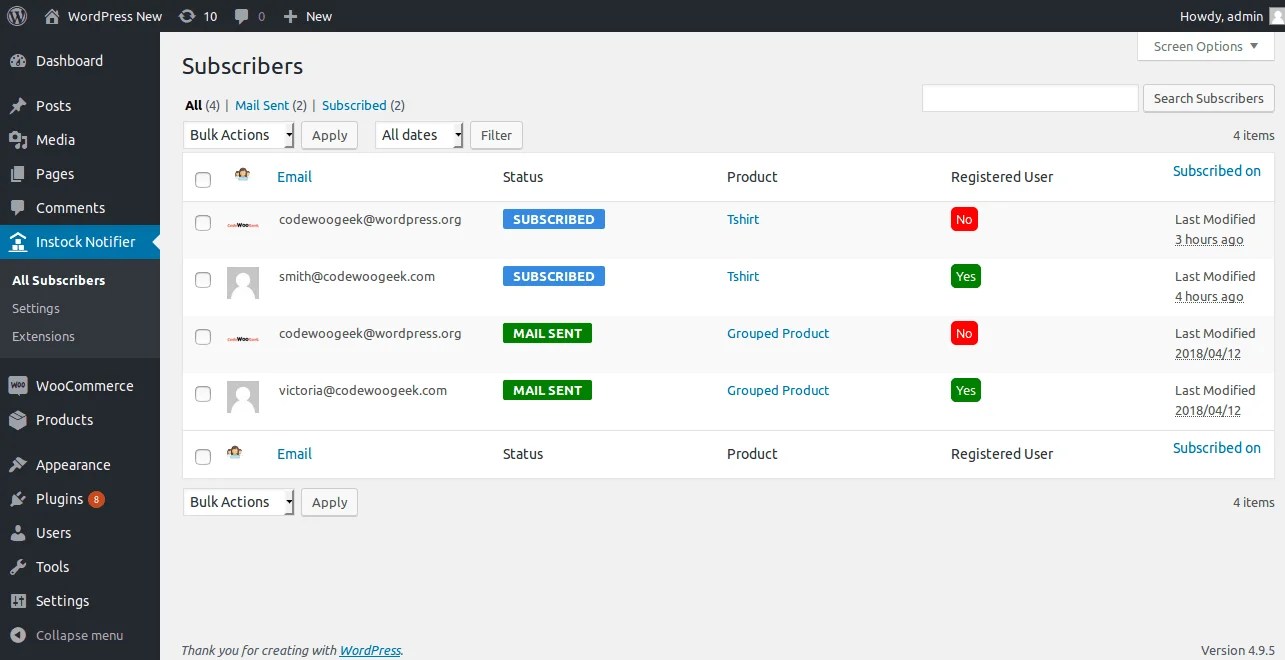
Task: Open the bottom Bulk Actions dropdown
Action: [x=238, y=502]
